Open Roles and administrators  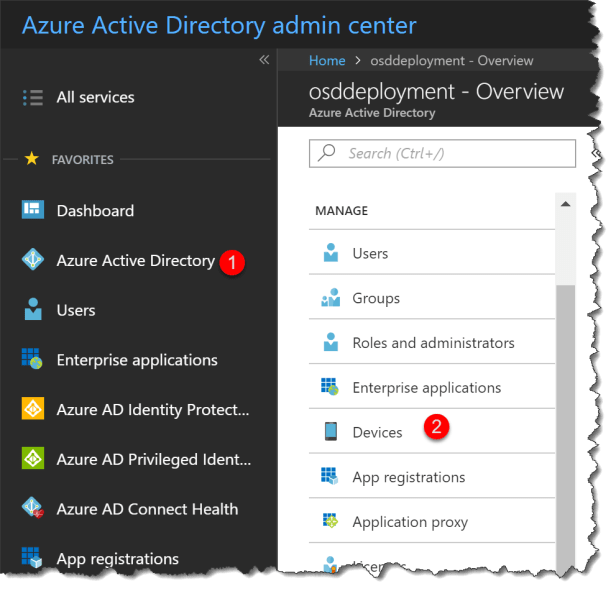[433, 343]
